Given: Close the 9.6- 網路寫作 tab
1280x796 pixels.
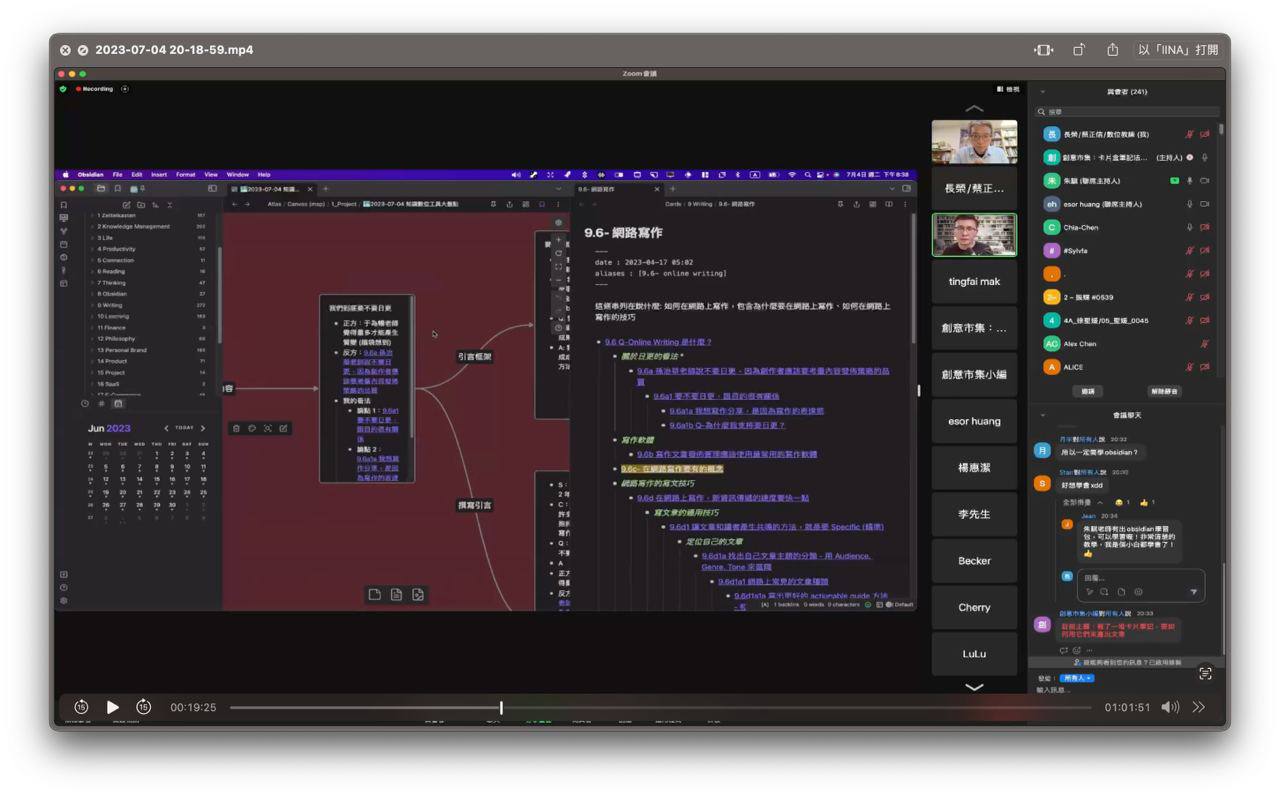Looking at the screenshot, I should [657, 188].
